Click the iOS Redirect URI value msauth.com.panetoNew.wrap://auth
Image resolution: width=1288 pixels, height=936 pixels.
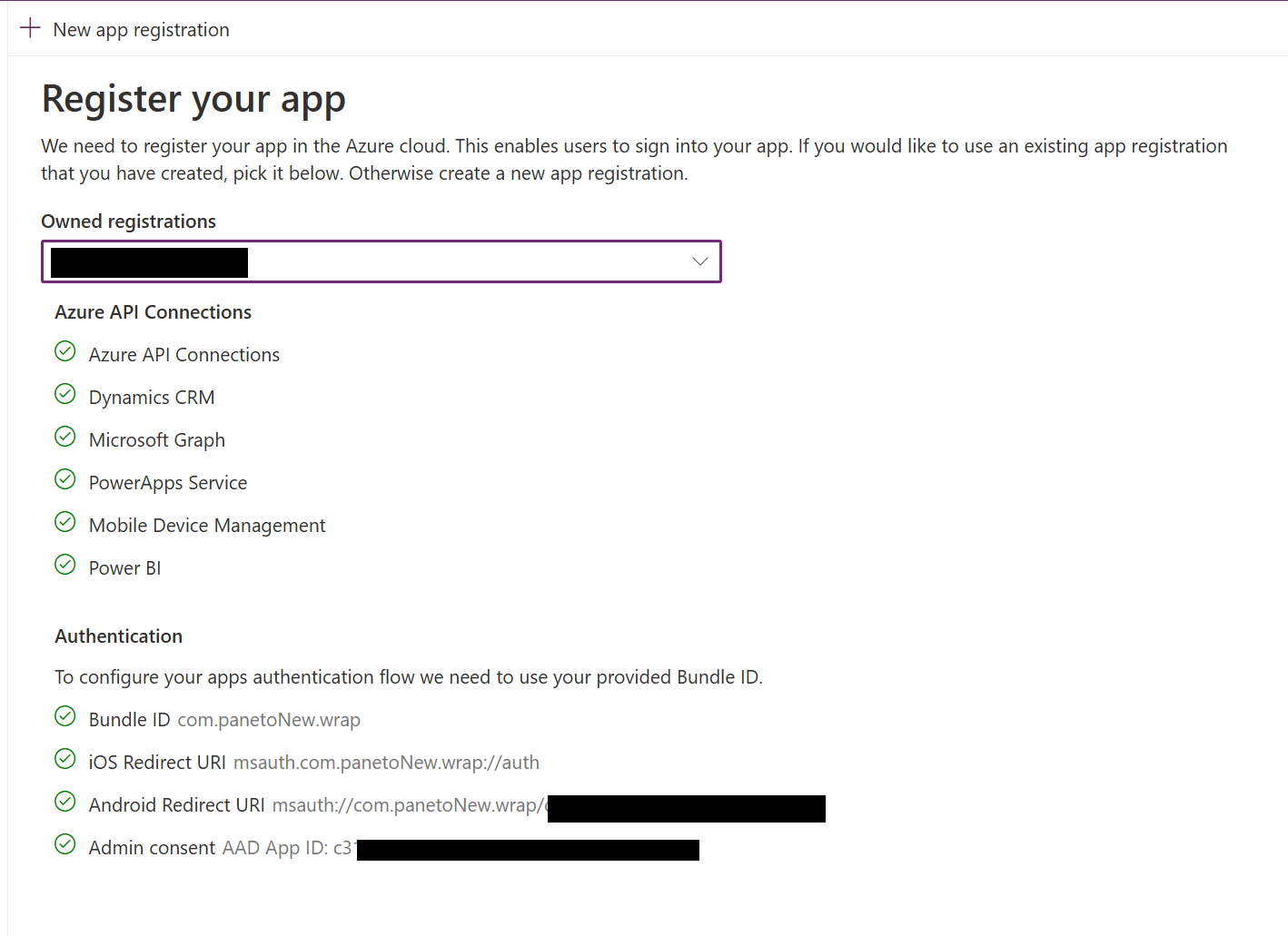387,763
